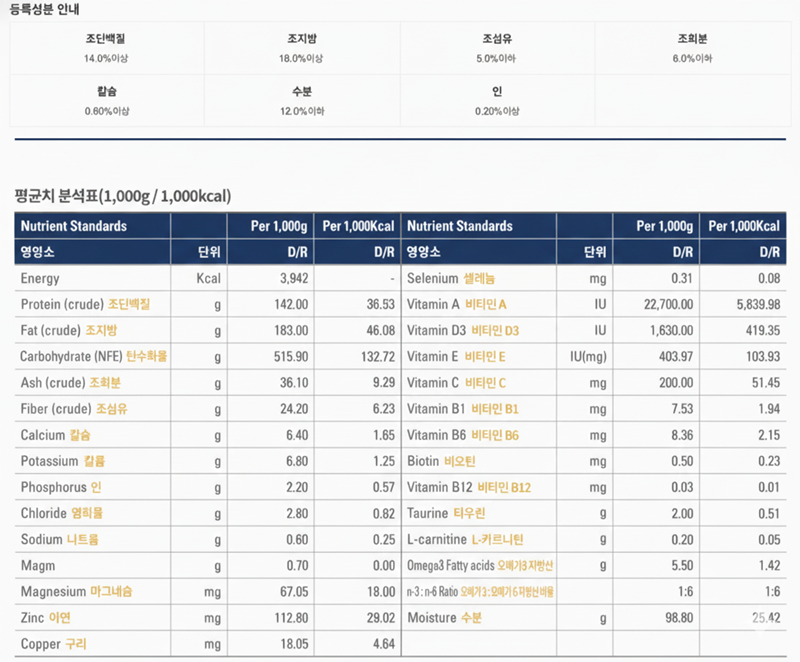Click the 조회분 6.0%이하 cell

pyautogui.click(x=692, y=48)
